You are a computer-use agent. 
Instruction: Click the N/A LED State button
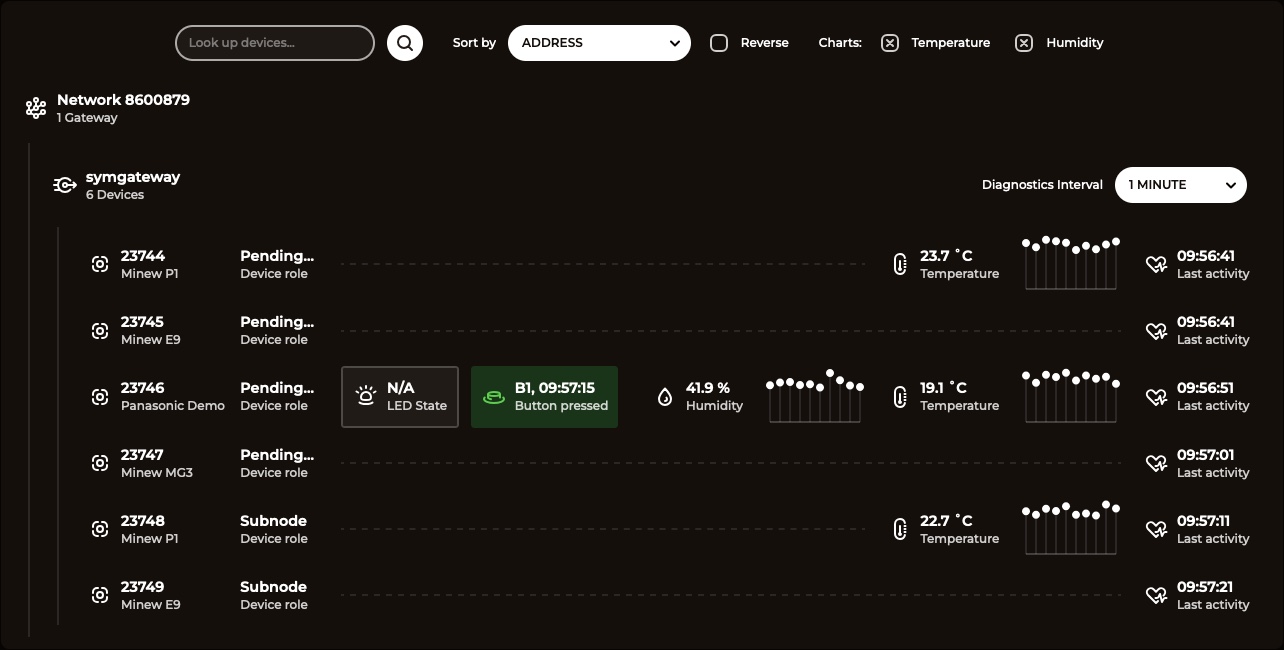click(x=400, y=397)
